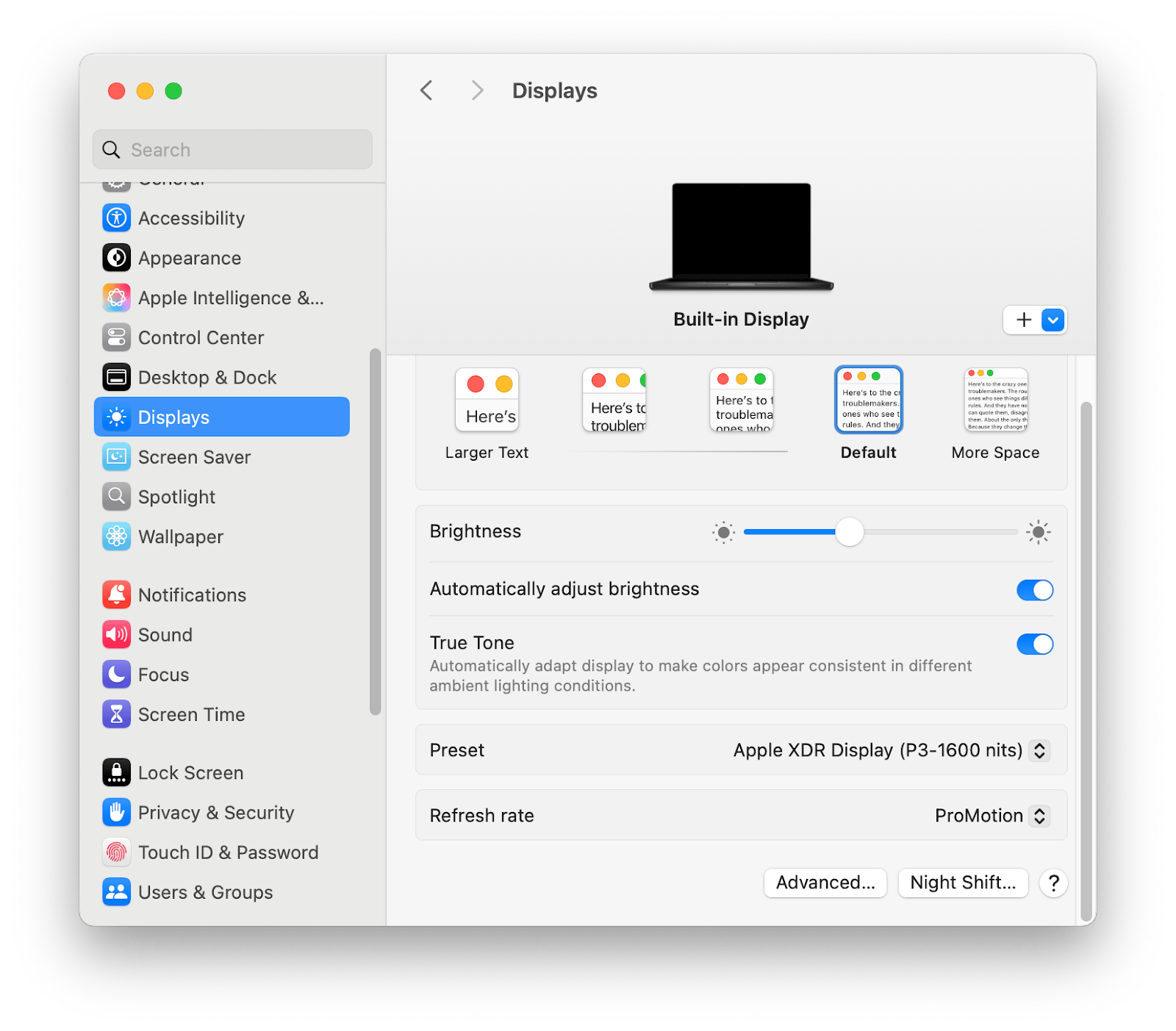Viewport: 1176px width, 1031px height.
Task: Select the Default resolution option
Action: coord(869,414)
